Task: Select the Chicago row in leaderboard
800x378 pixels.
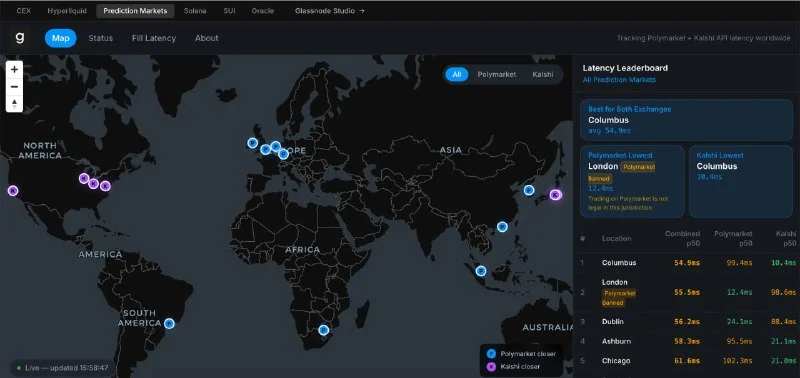Action: [x=686, y=361]
